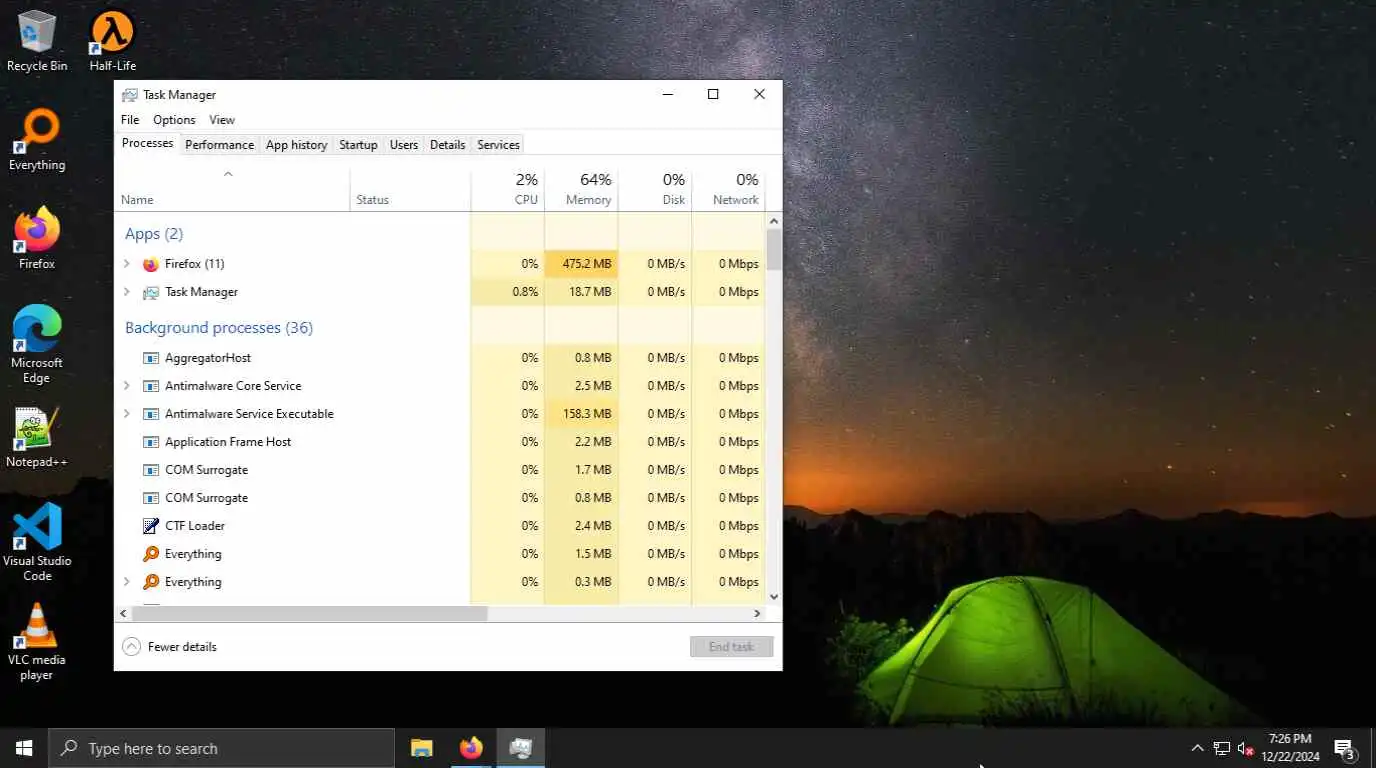Click the vertical scrollbar thumb in process list
Image resolution: width=1376 pixels, height=768 pixels.
click(774, 249)
